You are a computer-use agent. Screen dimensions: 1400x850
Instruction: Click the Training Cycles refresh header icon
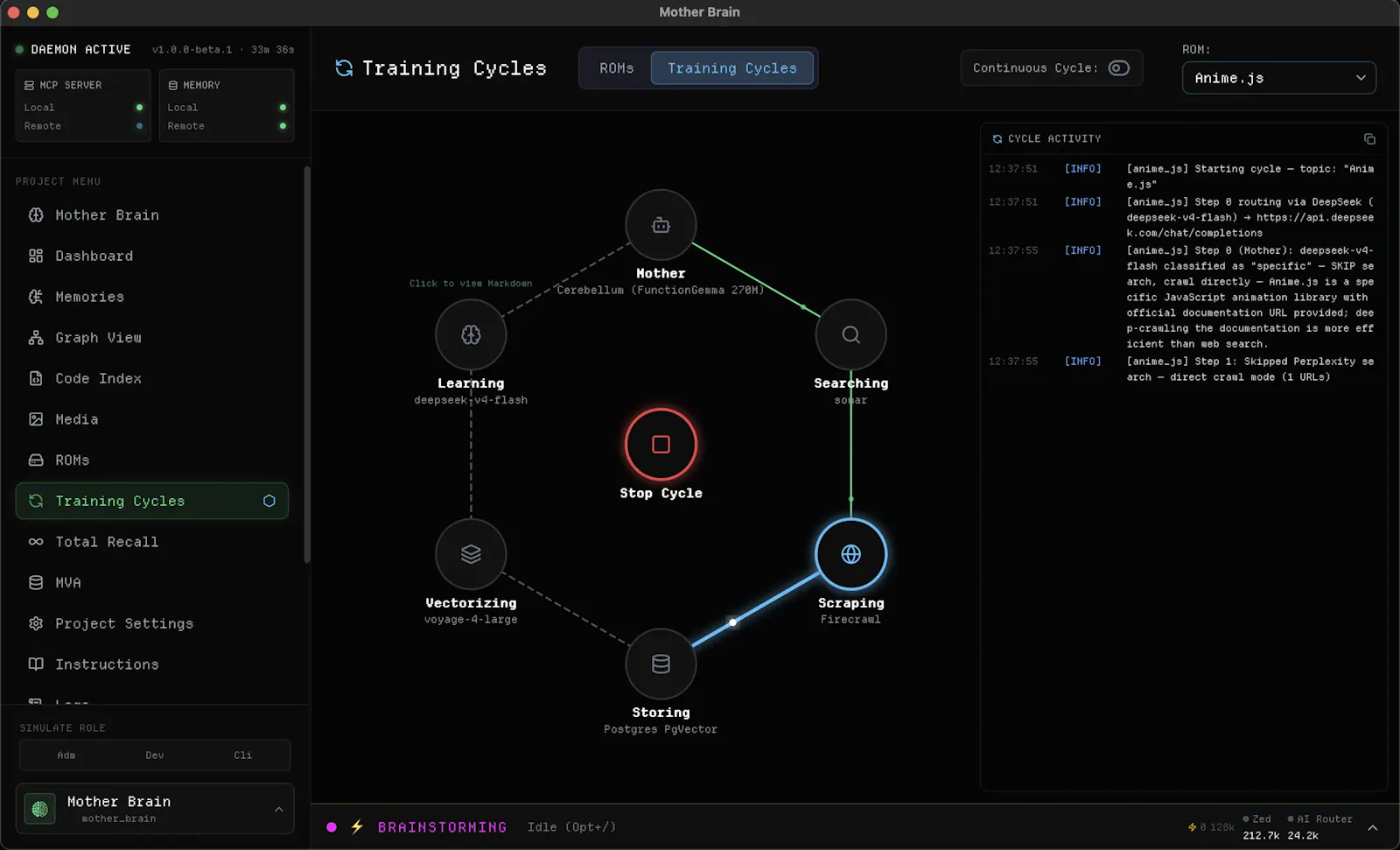[x=344, y=68]
